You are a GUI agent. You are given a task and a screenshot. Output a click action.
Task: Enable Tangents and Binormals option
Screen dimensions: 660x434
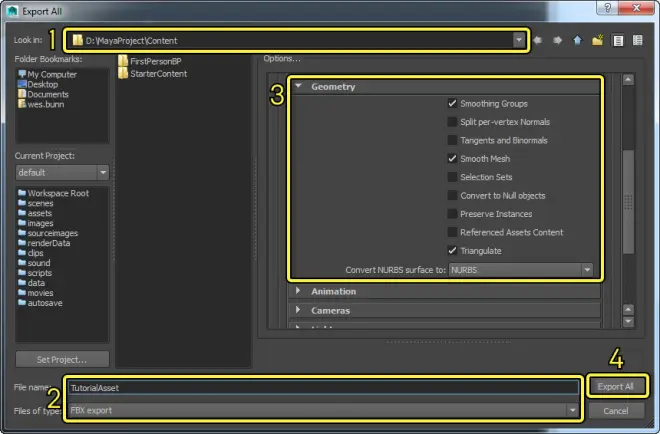click(453, 140)
